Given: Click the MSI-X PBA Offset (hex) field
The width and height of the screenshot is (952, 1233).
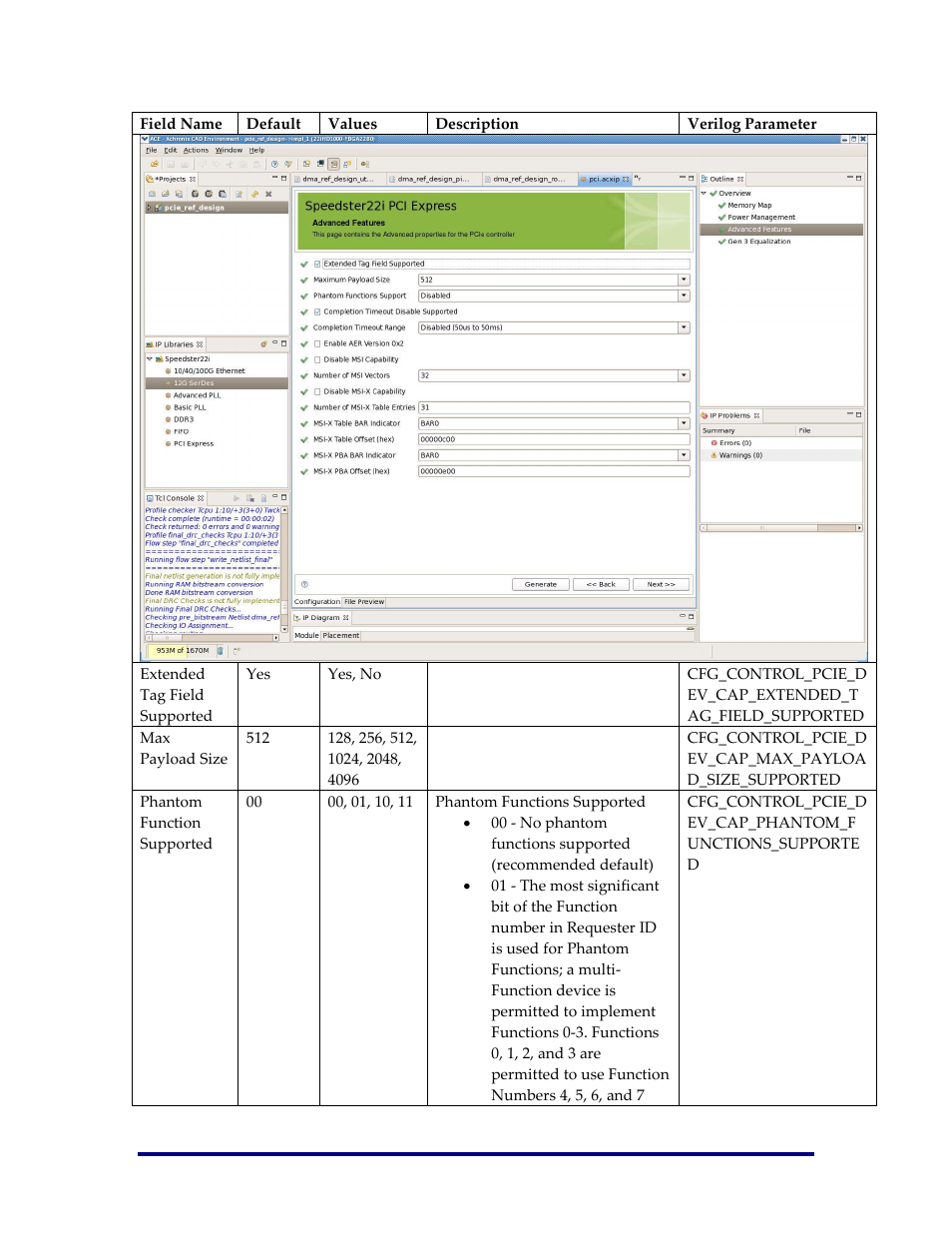Looking at the screenshot, I should 554,471.
